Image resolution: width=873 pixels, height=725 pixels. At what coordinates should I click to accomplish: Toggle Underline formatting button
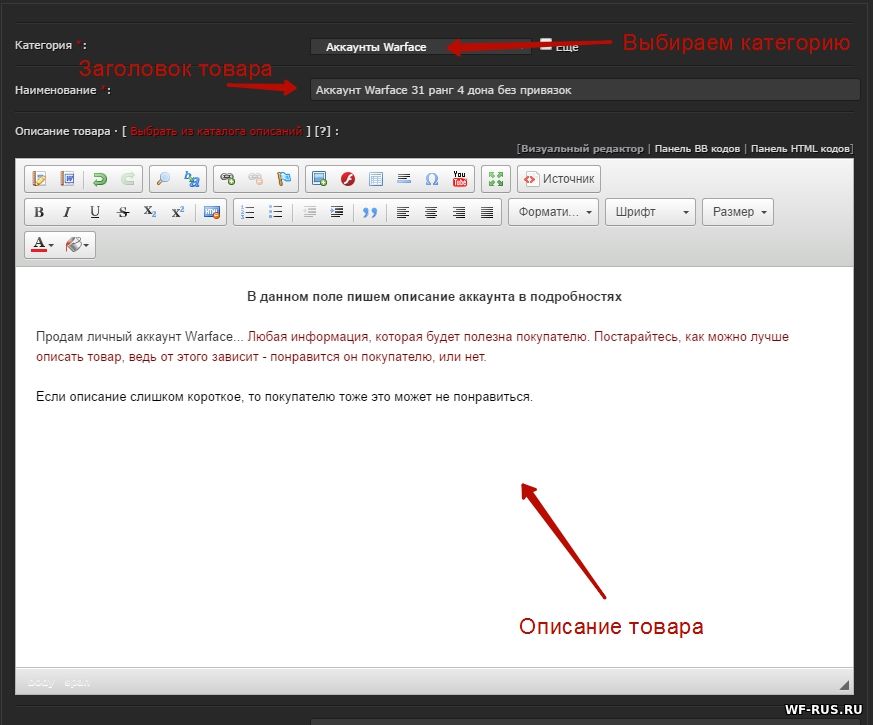[x=95, y=212]
